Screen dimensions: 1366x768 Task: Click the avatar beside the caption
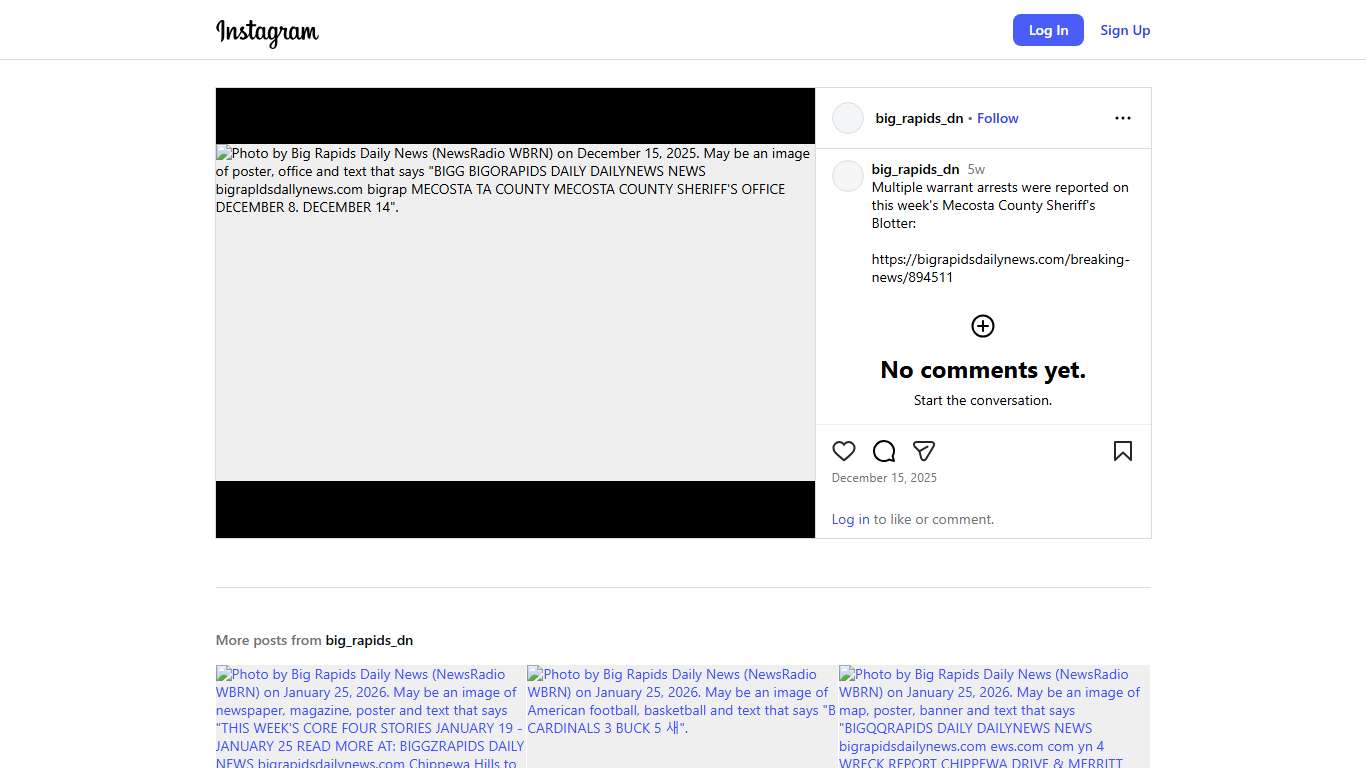(848, 176)
